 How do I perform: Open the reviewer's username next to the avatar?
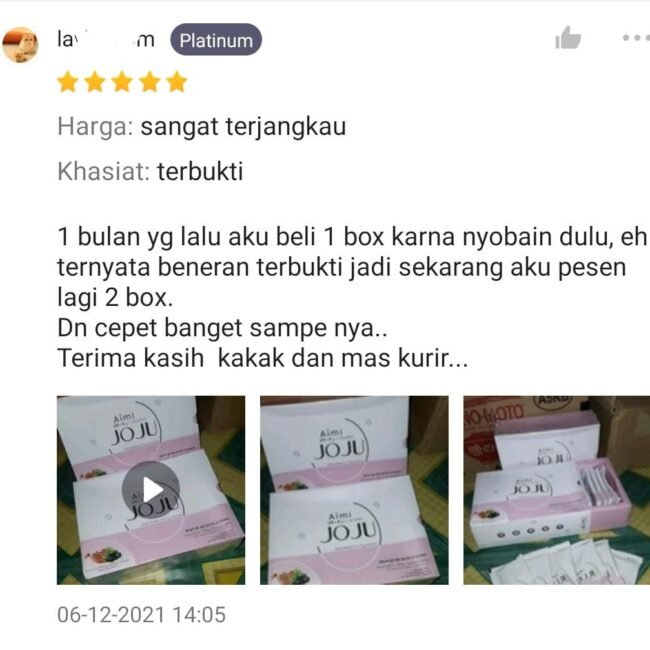[x=106, y=40]
